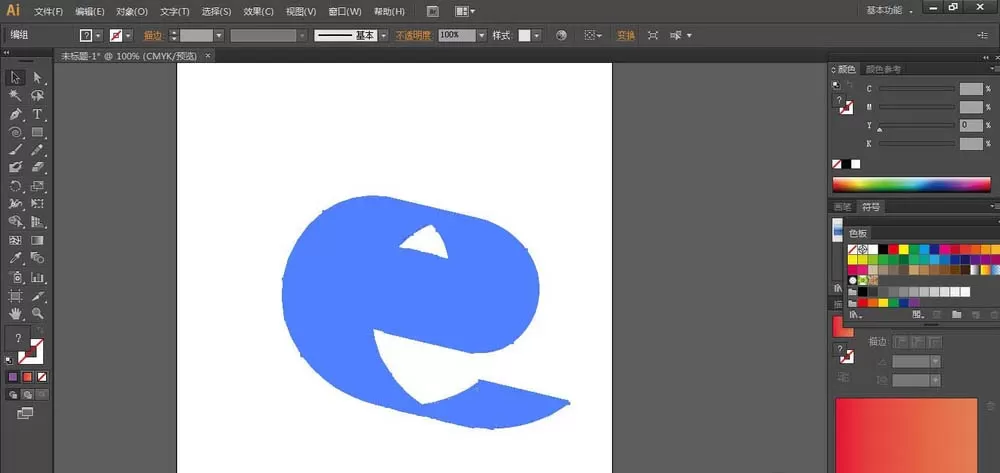
Task: Select the Magic Wand tool
Action: tap(15, 96)
